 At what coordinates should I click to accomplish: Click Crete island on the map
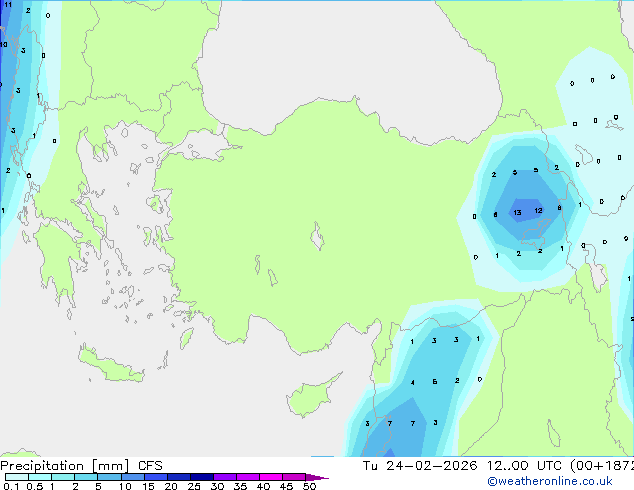pos(110,364)
